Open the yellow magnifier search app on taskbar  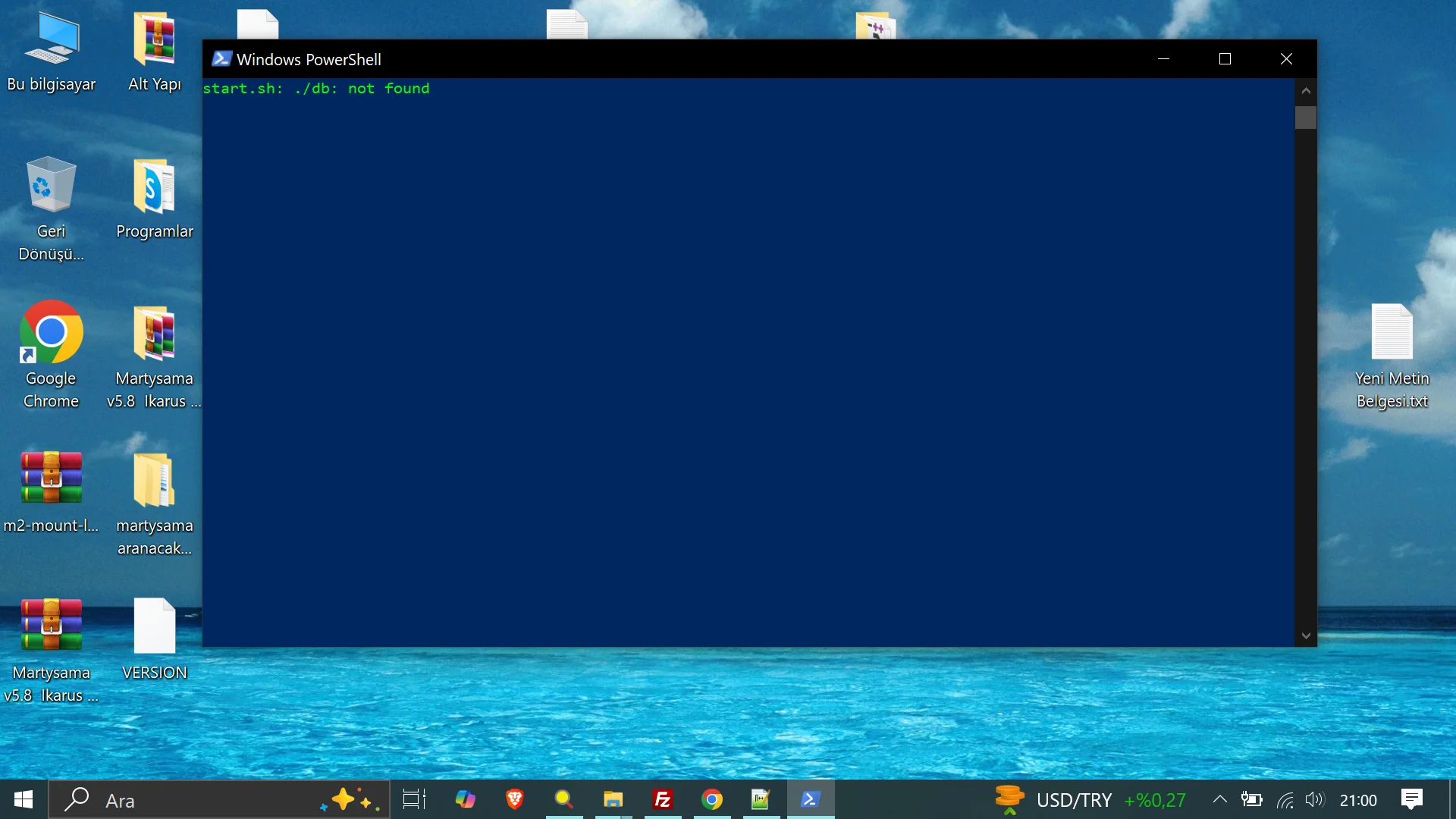click(564, 799)
